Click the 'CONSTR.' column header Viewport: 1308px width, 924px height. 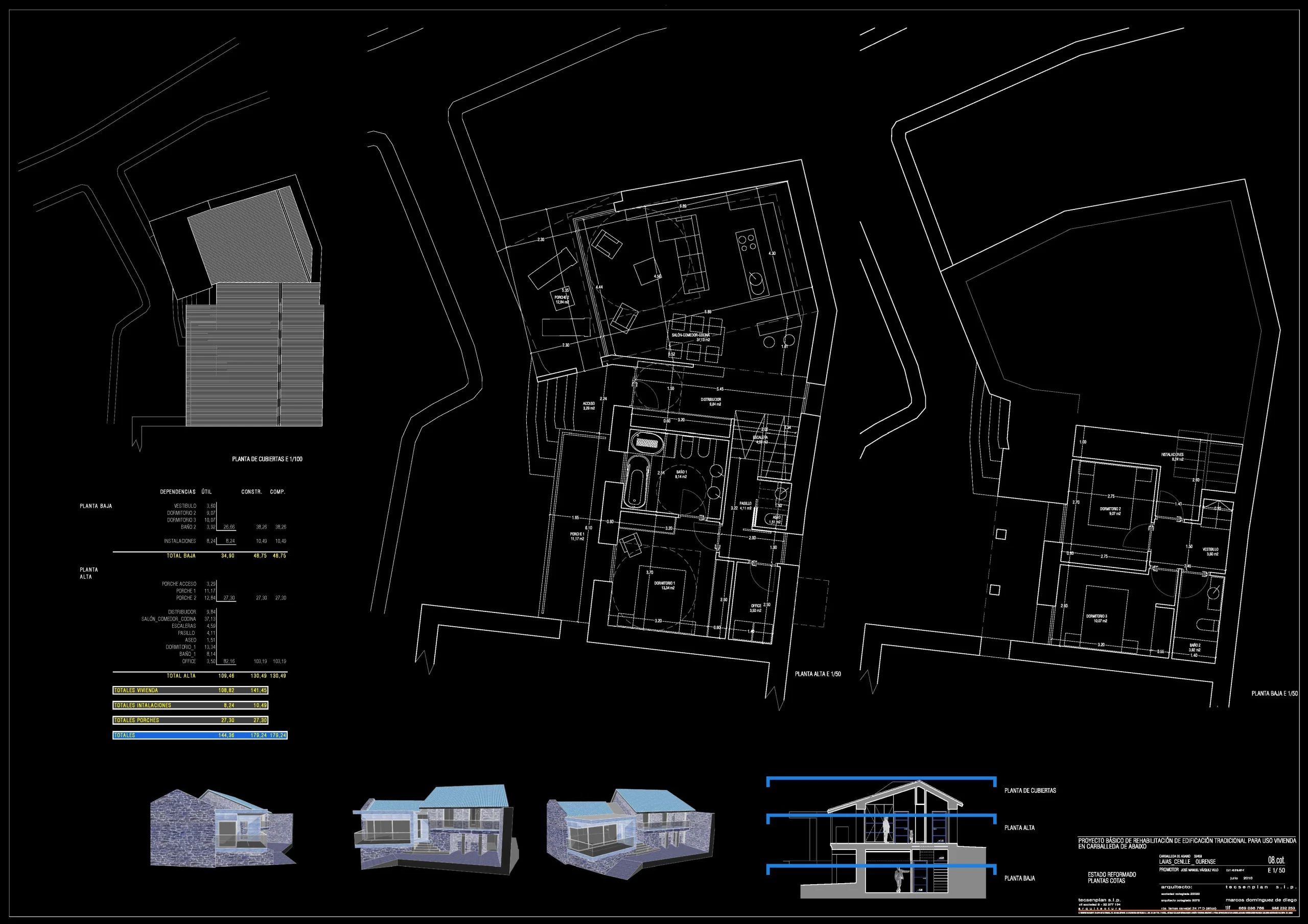[252, 491]
